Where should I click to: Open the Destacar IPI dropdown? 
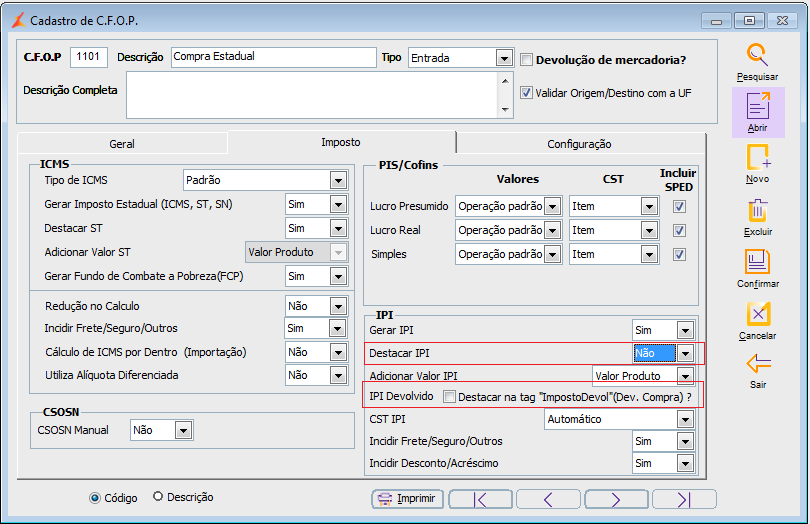tap(686, 353)
